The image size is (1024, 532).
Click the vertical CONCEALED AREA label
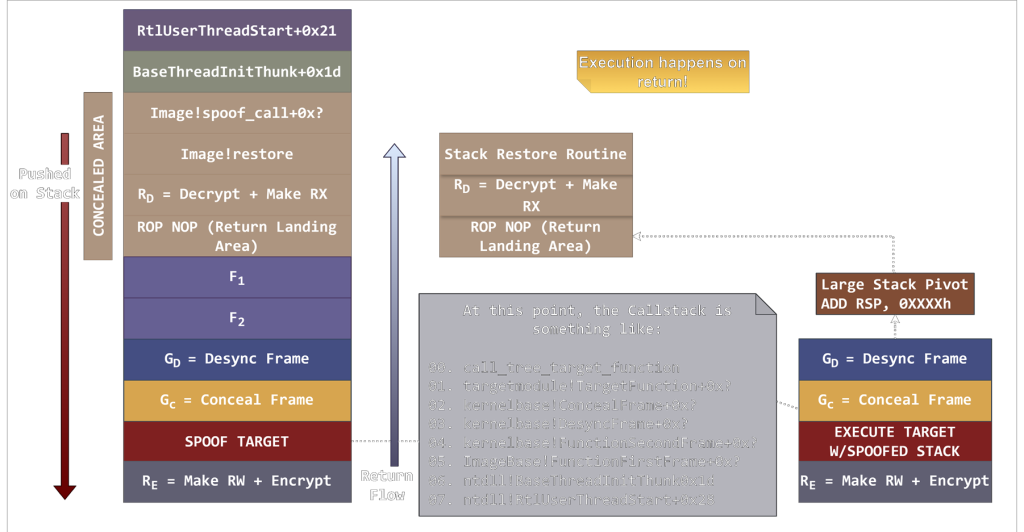98,176
